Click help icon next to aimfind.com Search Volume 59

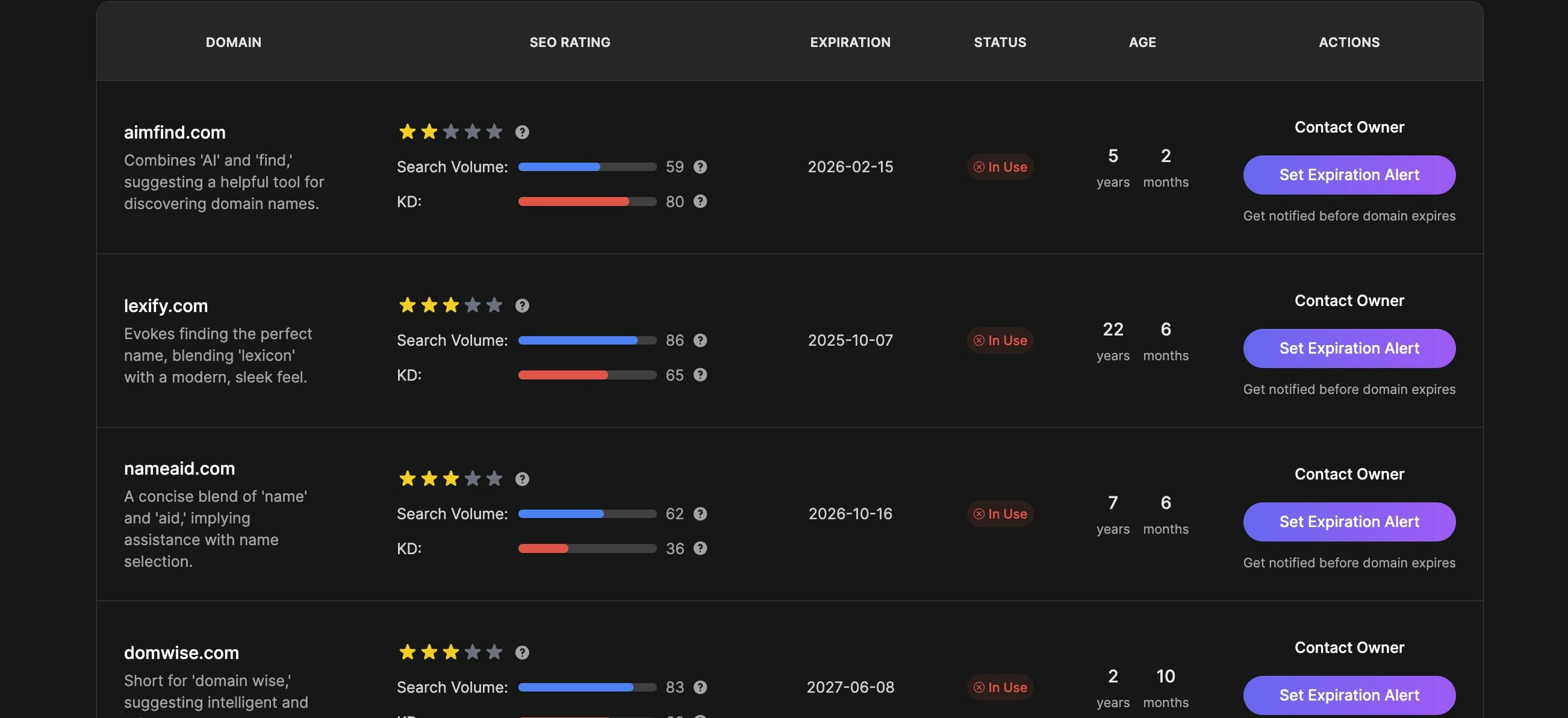(x=700, y=166)
